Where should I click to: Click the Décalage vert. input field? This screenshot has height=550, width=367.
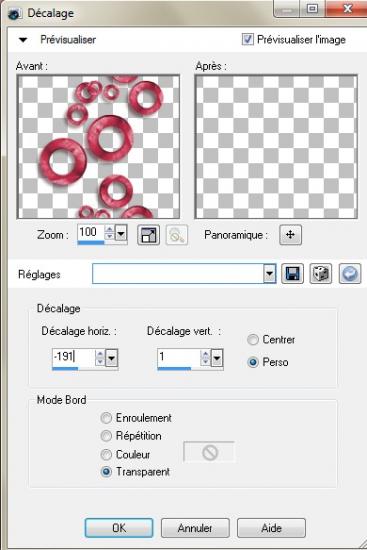pos(179,357)
